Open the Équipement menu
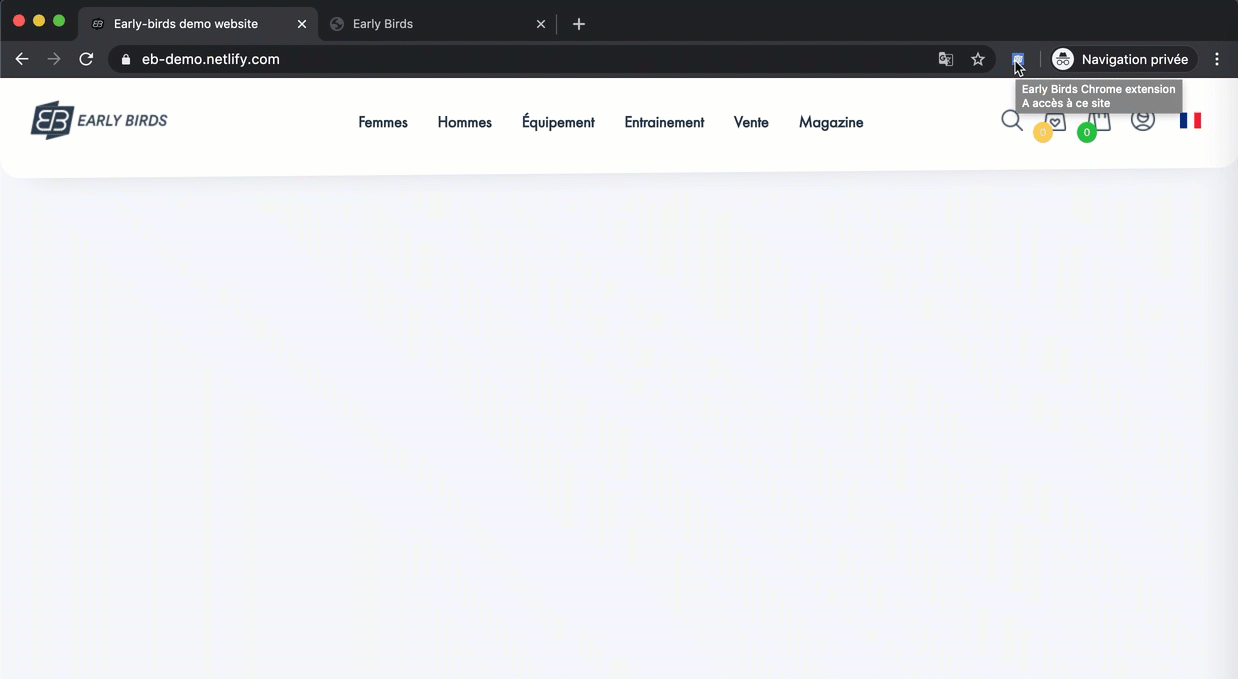 [x=558, y=122]
